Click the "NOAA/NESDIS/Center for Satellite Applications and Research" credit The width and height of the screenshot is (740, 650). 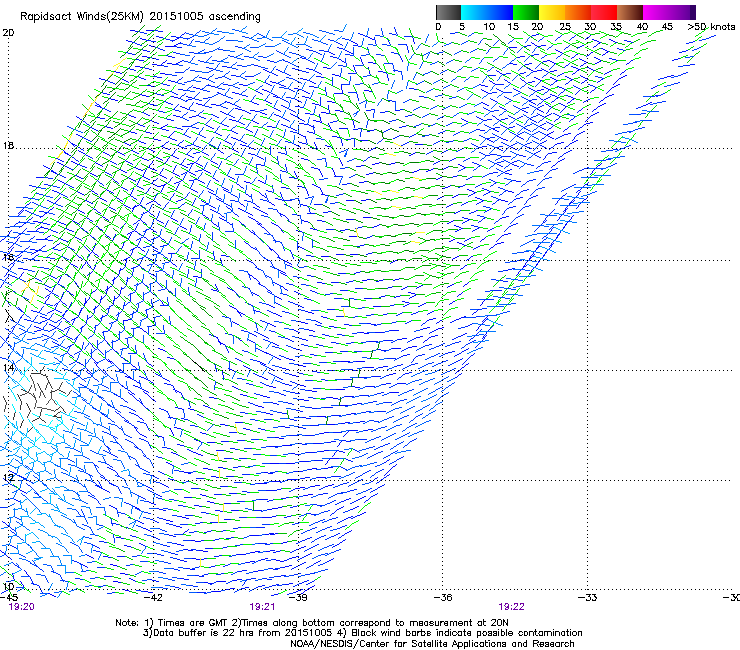[x=432, y=644]
